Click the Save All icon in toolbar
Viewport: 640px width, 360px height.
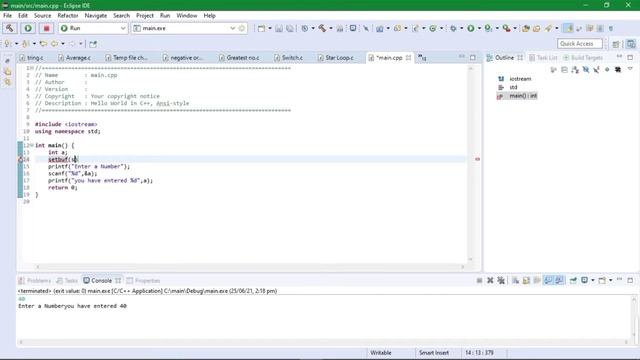pyautogui.click(x=289, y=28)
